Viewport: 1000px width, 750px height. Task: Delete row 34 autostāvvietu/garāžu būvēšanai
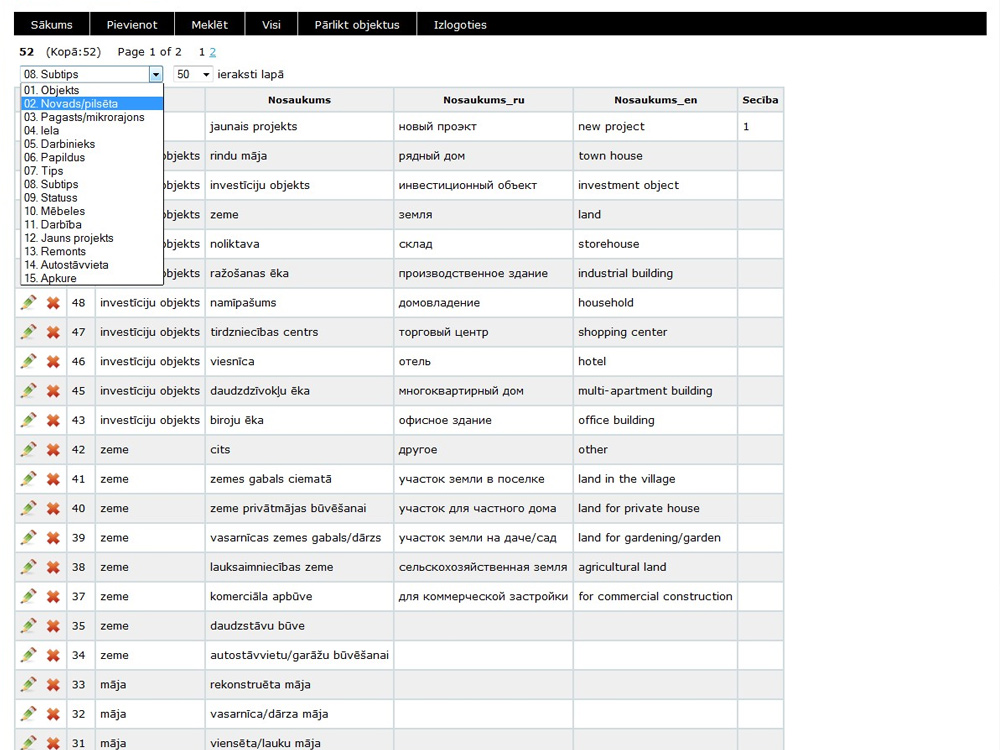point(53,655)
